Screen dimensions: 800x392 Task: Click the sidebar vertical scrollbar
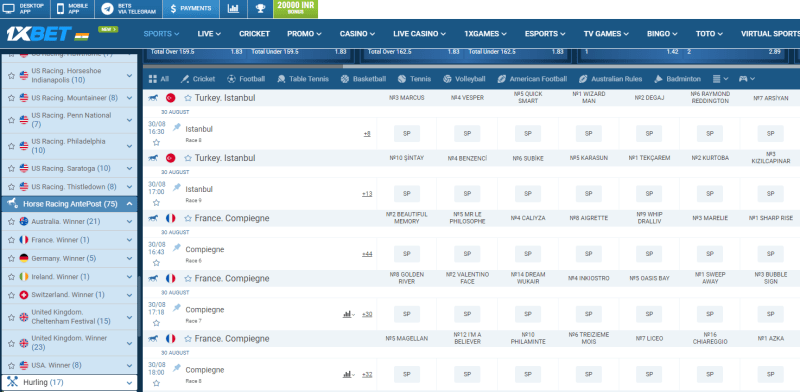(x=139, y=305)
